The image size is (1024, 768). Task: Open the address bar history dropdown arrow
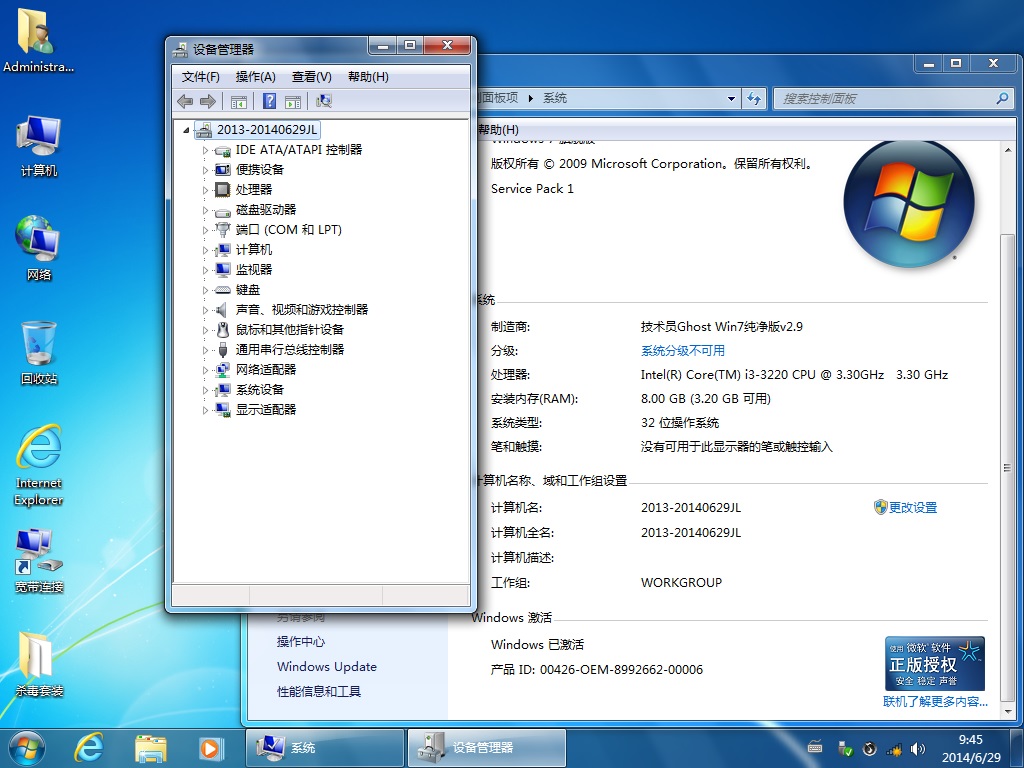pos(731,99)
